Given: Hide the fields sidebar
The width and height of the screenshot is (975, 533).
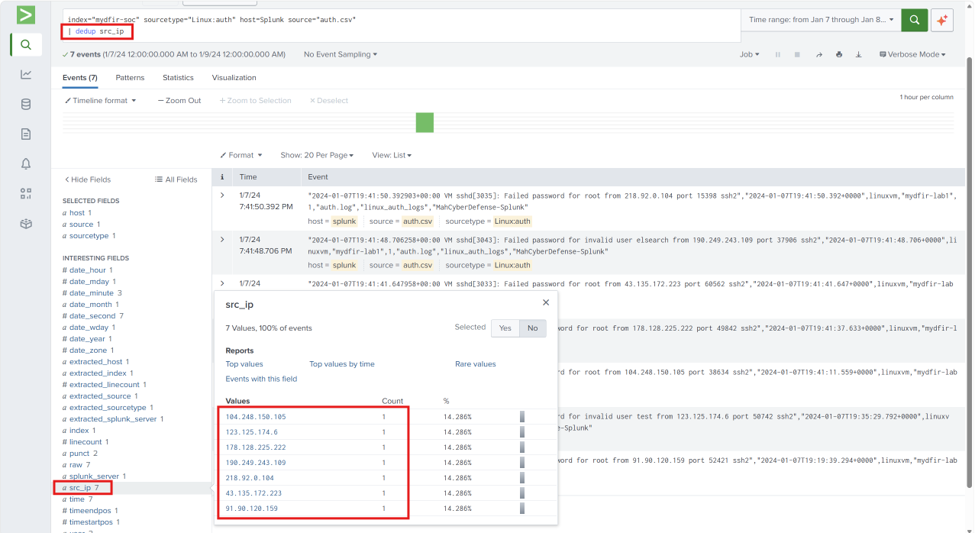Looking at the screenshot, I should 88,179.
